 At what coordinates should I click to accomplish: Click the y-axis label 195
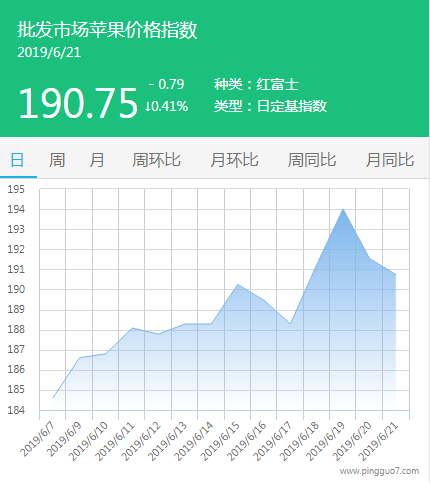(16, 189)
